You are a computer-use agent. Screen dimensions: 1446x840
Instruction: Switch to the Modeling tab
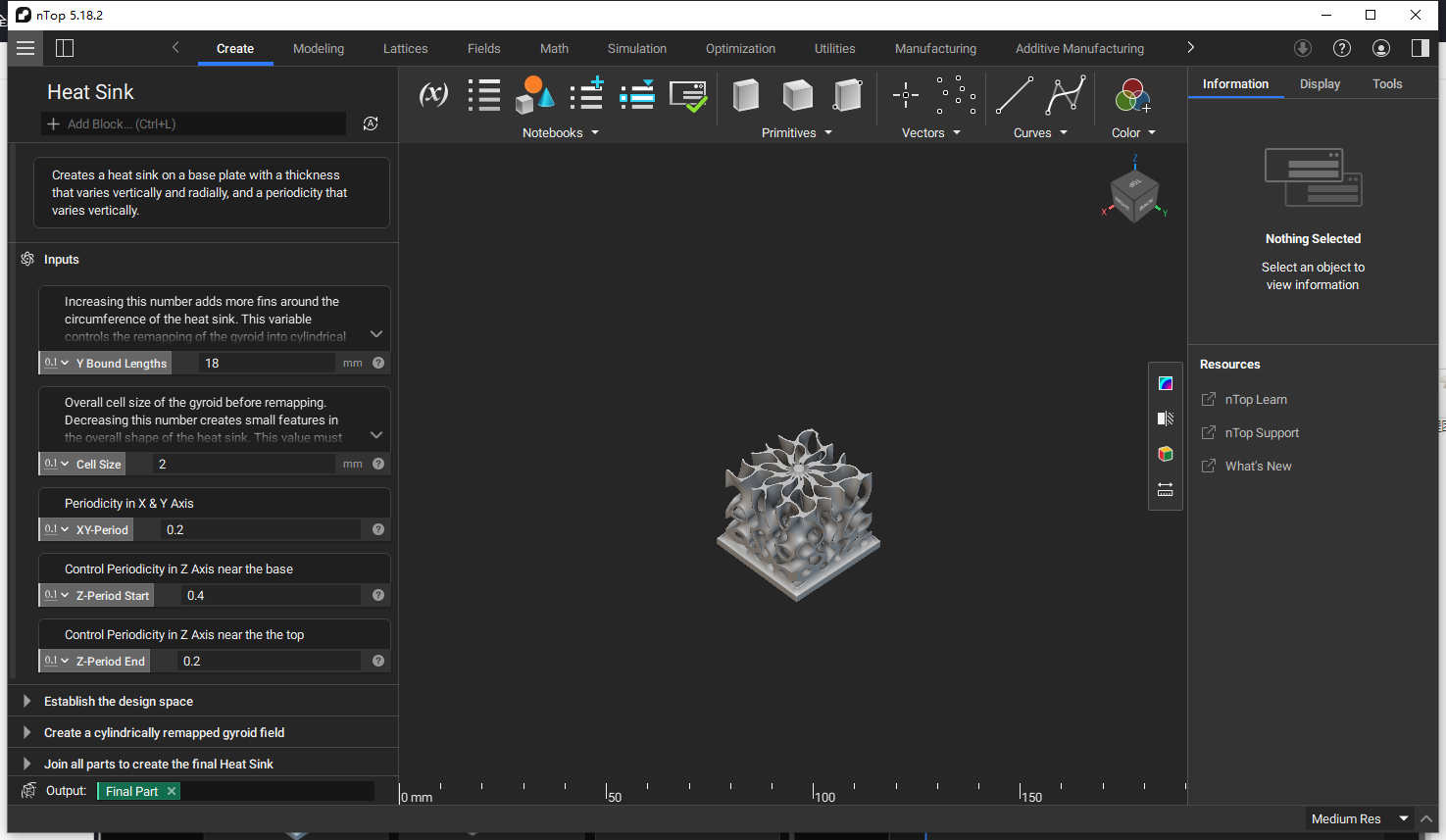[x=319, y=48]
